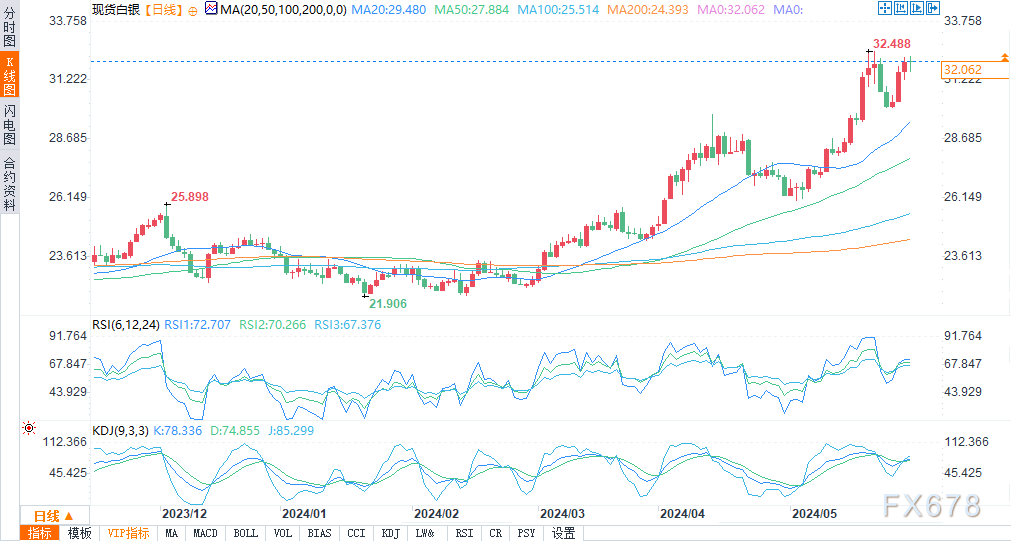Viewport: 1011px width, 541px height.
Task: Select the BOLL indicator button
Action: point(245,533)
